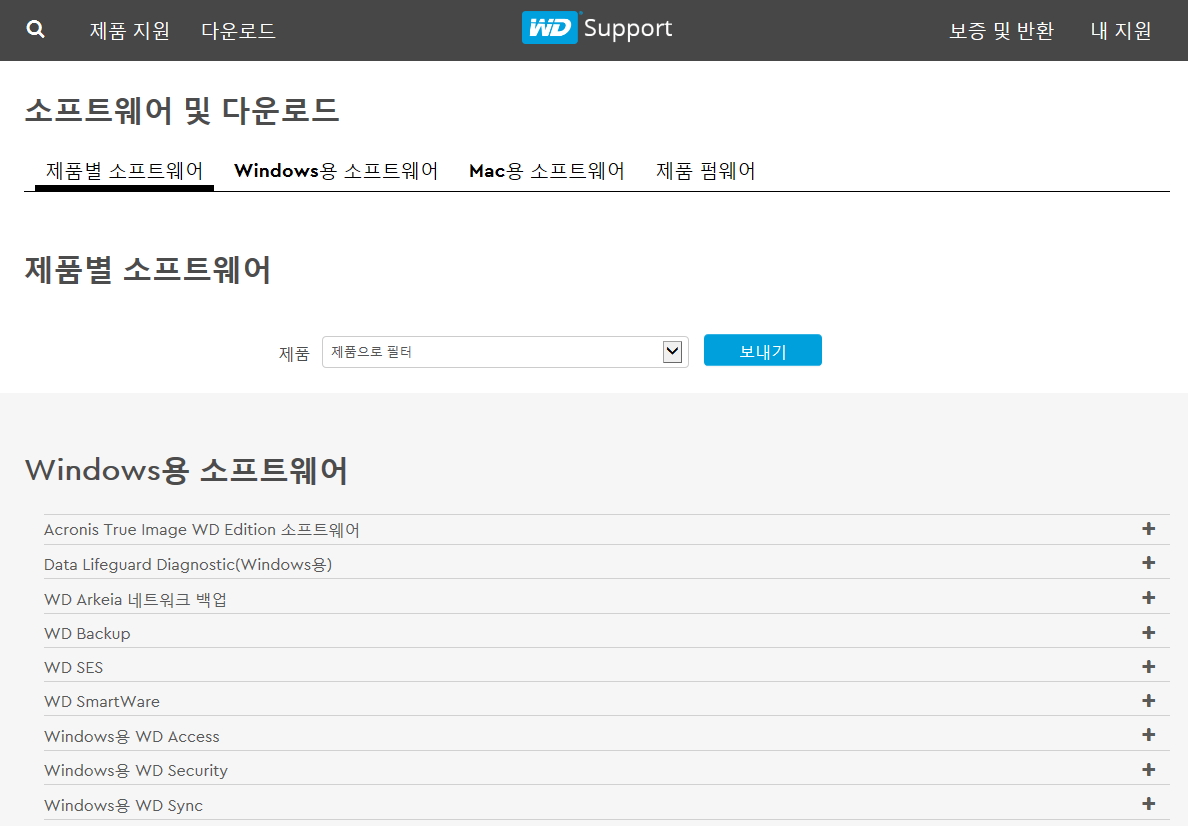Expand Windows용 WD Sync plus icon
The width and height of the screenshot is (1188, 826).
(1148, 804)
